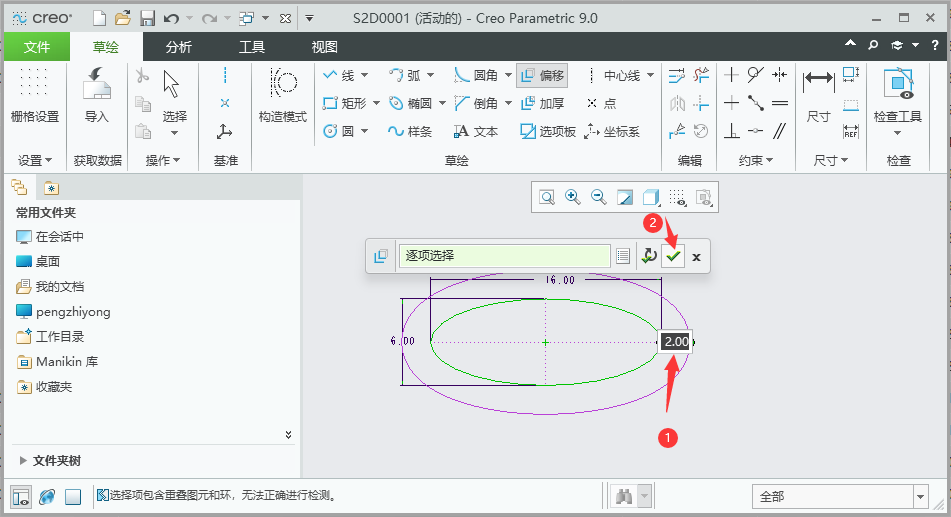Toggle Construction Mode (构造模式)
The width and height of the screenshot is (951, 517).
(x=283, y=95)
